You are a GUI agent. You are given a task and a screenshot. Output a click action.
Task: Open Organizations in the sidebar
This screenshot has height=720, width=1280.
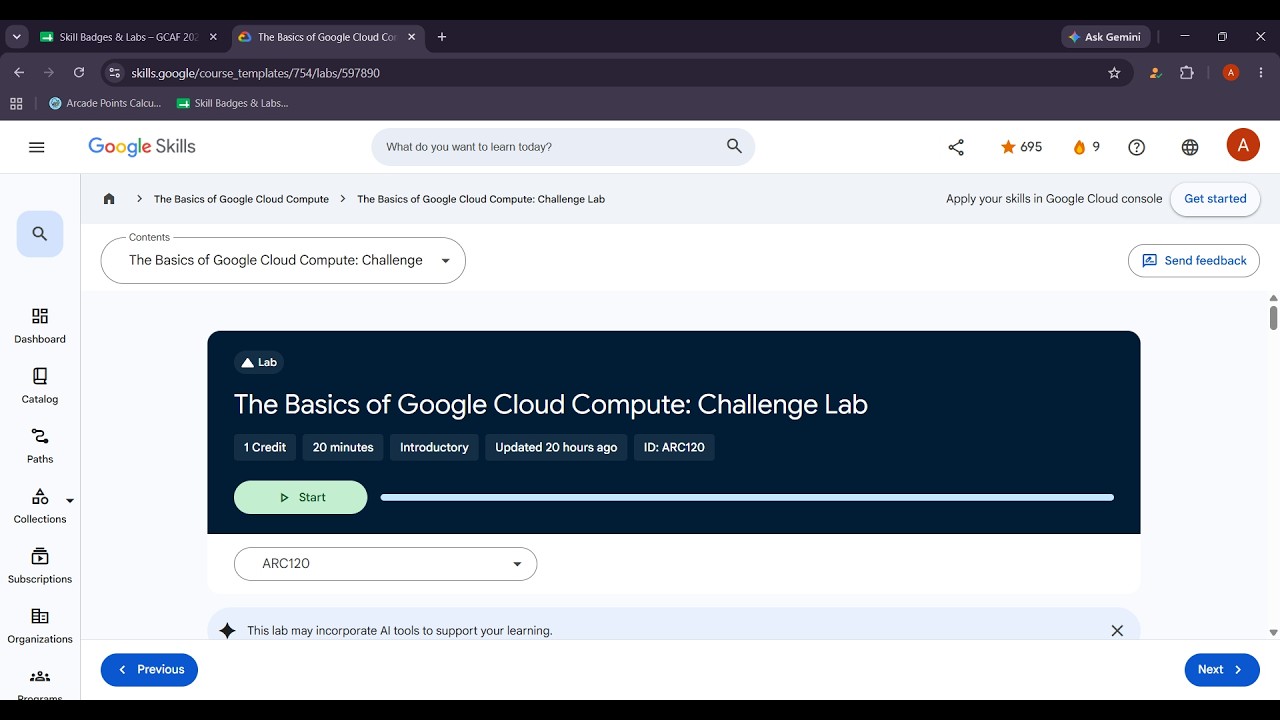(40, 625)
